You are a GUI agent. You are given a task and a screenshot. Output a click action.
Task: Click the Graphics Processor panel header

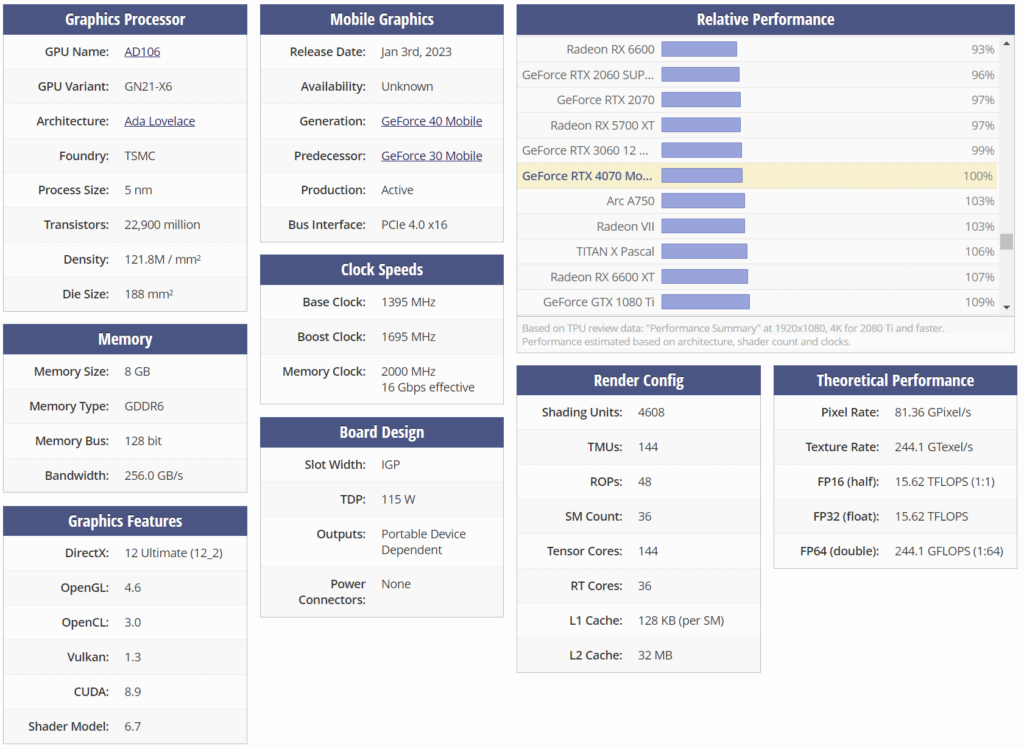click(125, 20)
